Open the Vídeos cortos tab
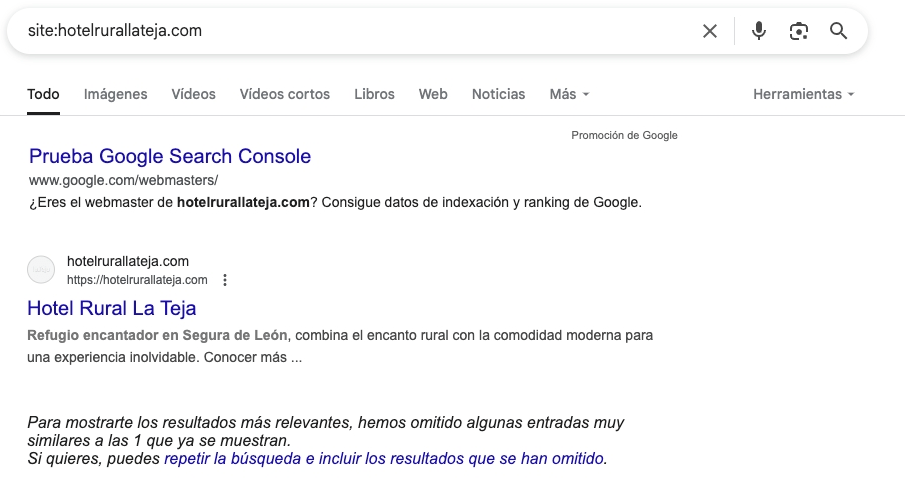Screen dimensions: 905x491 tap(285, 94)
